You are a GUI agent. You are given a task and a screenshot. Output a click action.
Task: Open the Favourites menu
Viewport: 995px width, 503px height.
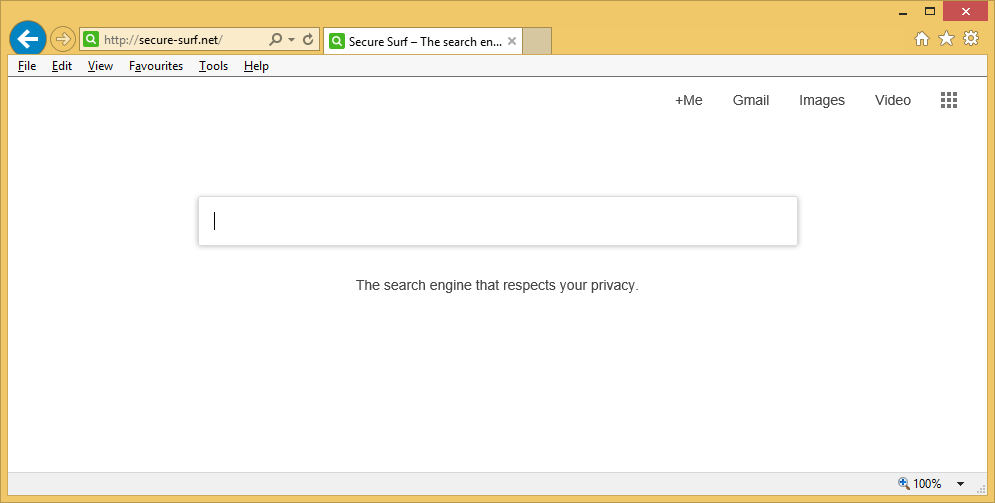(156, 66)
